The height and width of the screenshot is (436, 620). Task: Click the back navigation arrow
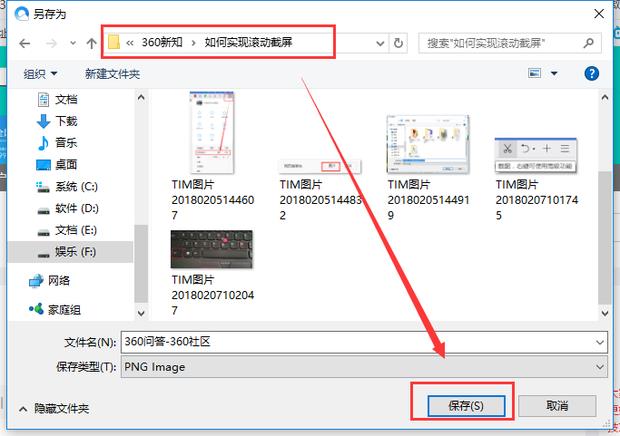[24, 44]
